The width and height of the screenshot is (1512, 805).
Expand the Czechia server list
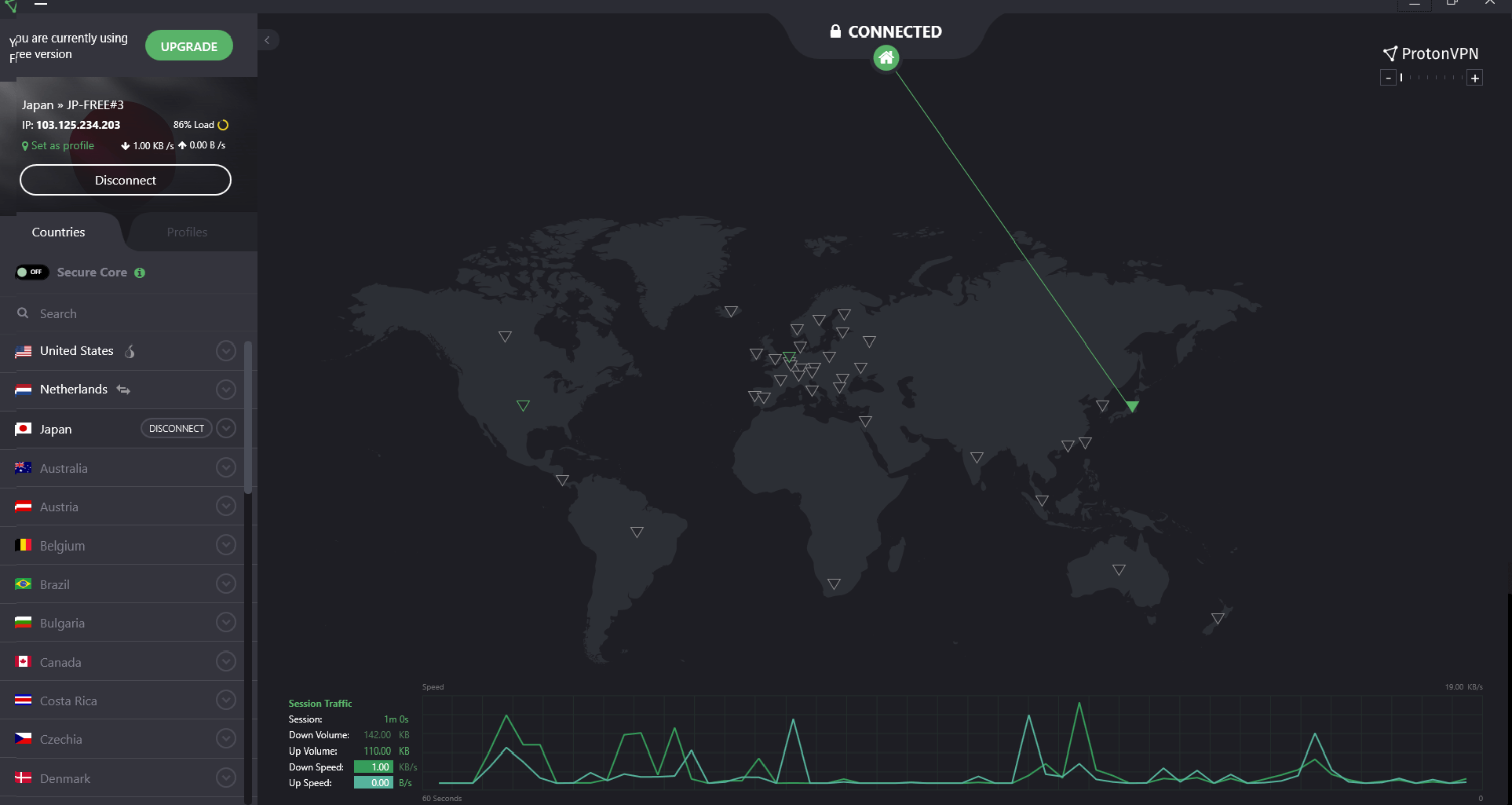pos(226,738)
